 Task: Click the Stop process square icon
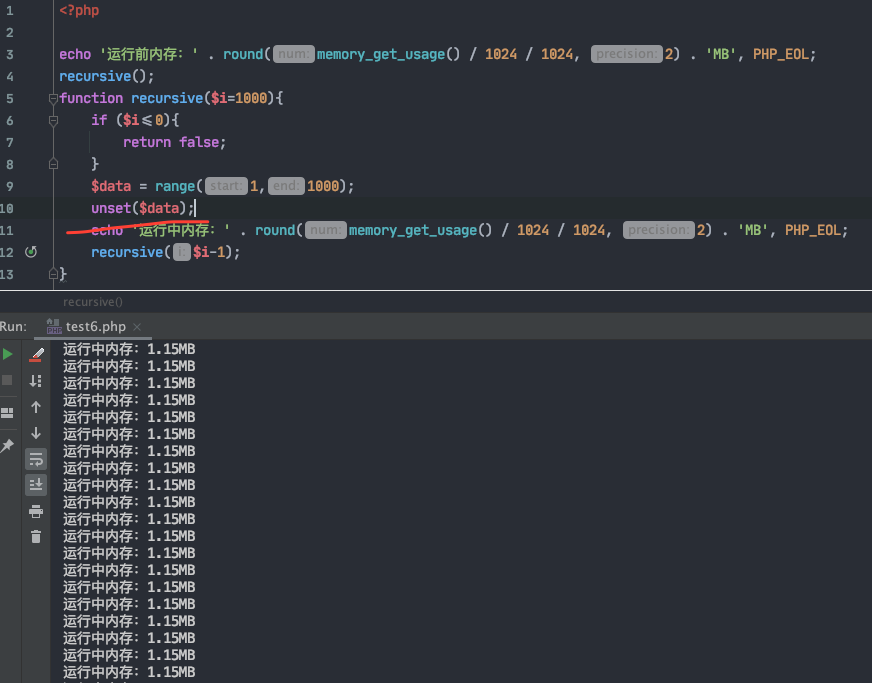[x=7, y=380]
